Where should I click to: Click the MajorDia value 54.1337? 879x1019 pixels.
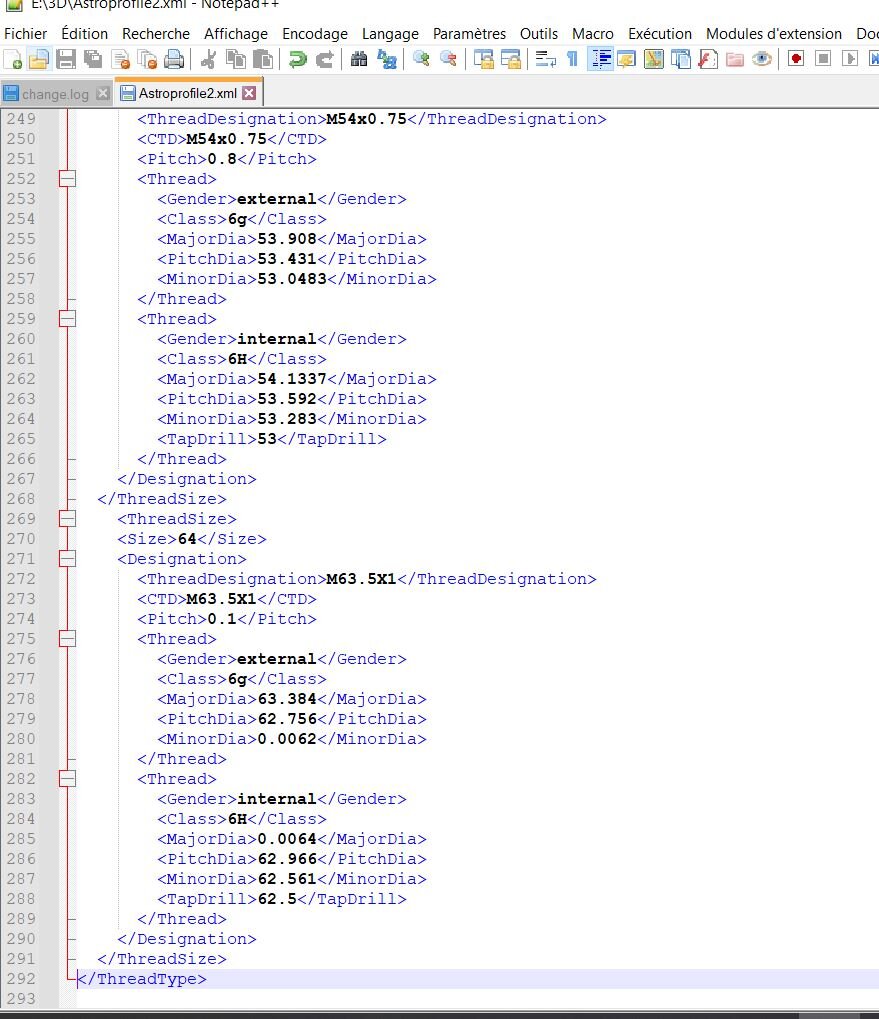tap(292, 379)
